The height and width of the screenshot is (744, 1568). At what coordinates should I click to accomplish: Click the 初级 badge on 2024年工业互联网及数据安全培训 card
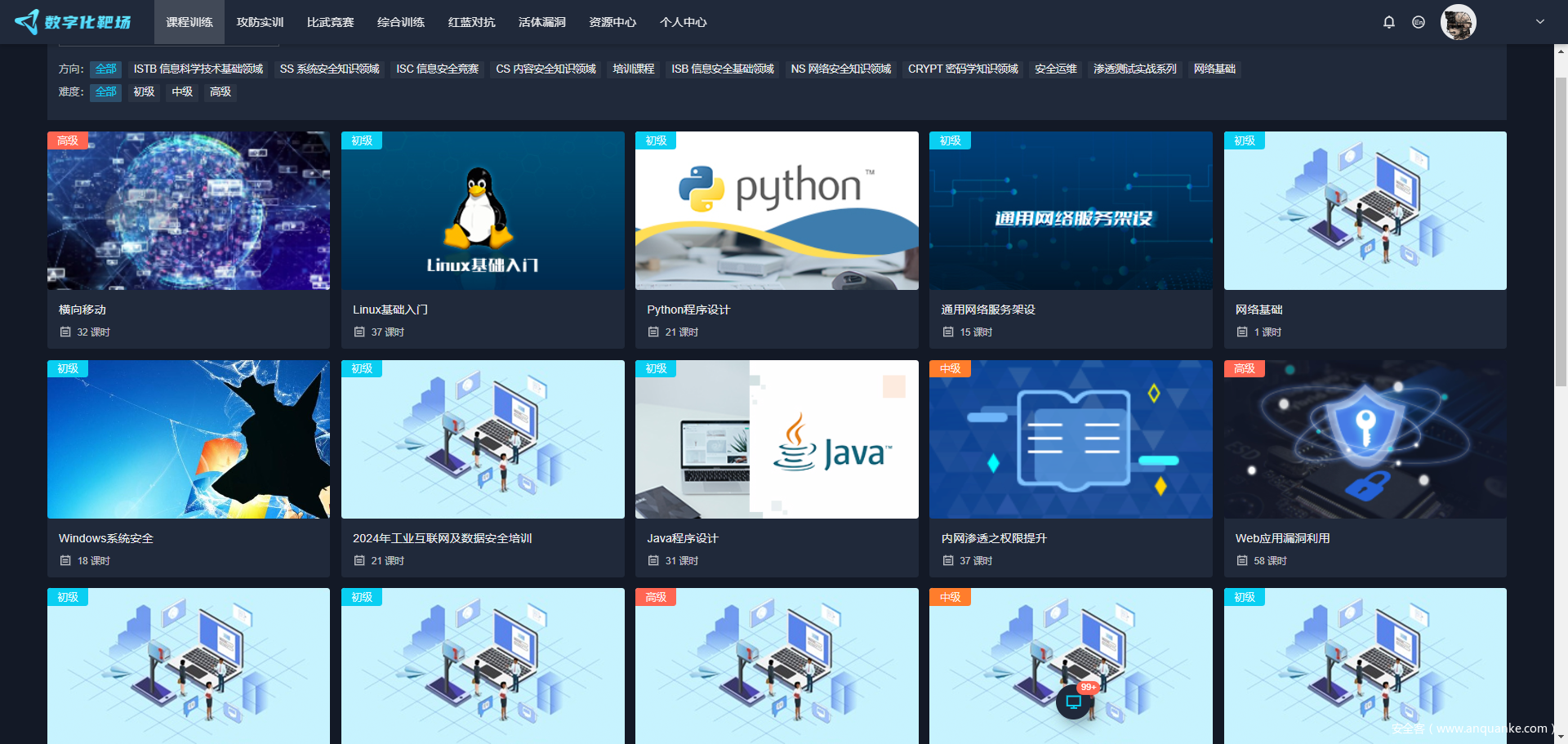click(x=362, y=369)
